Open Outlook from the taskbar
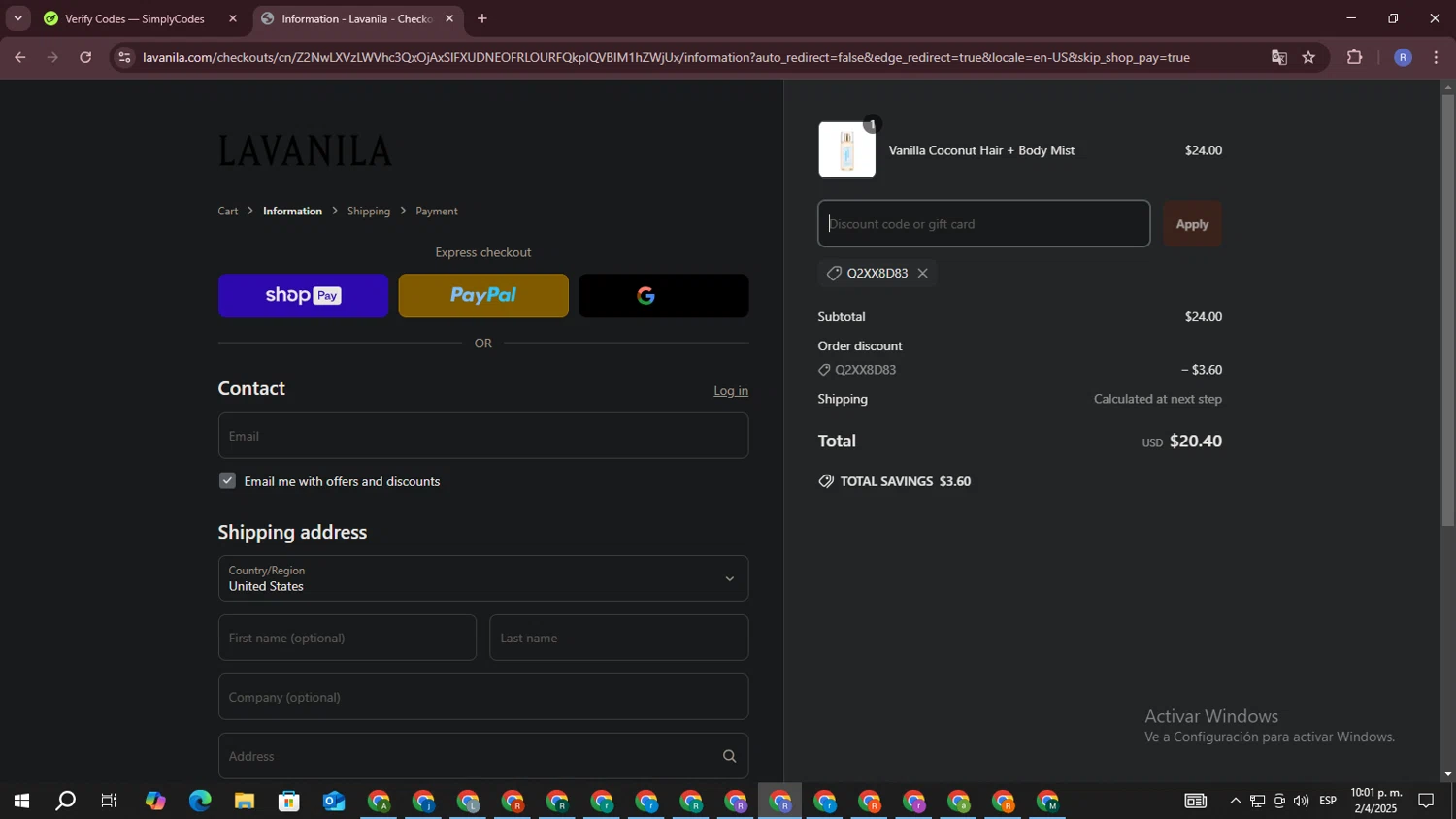 tap(334, 801)
